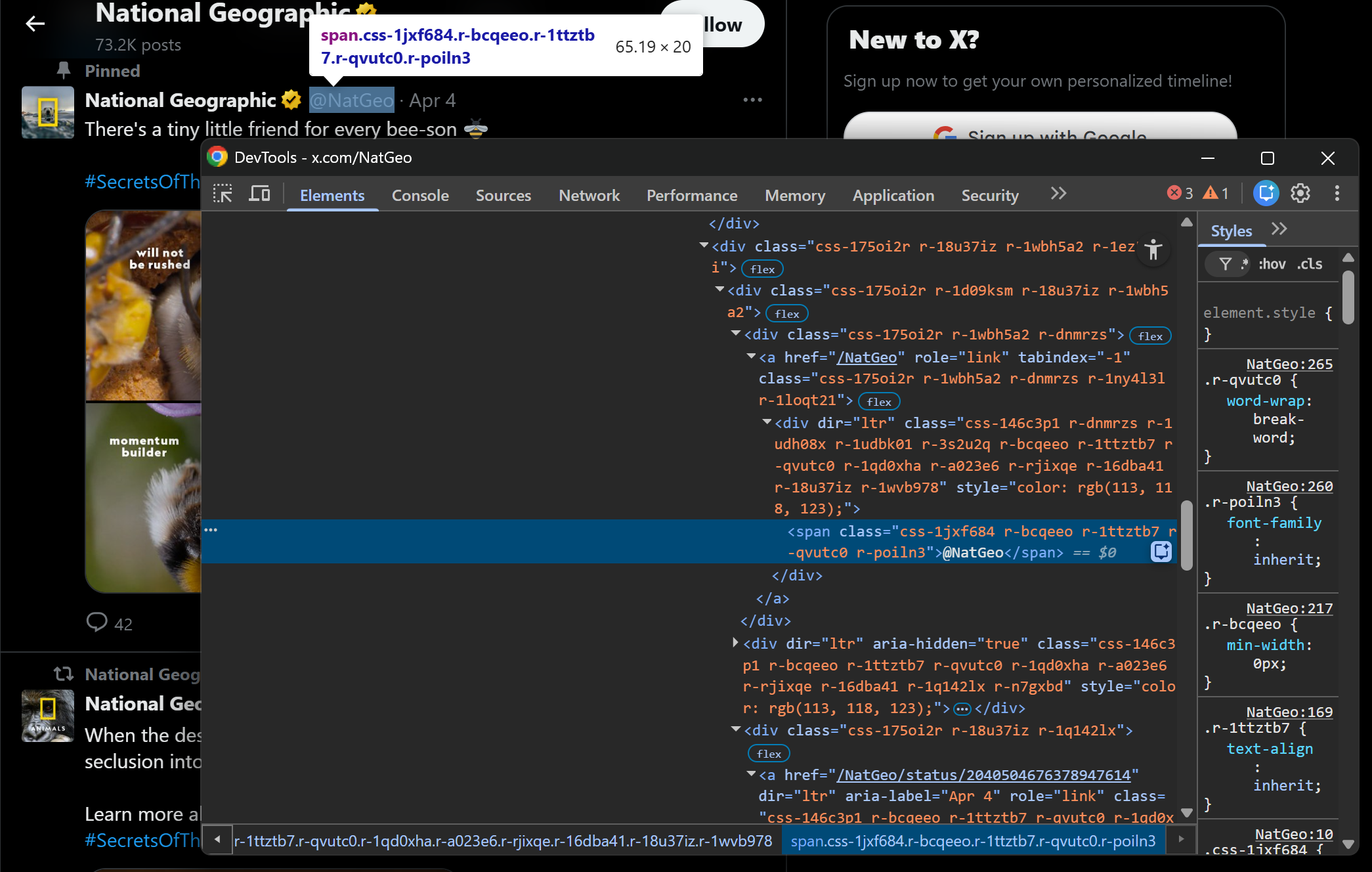The width and height of the screenshot is (1372, 872).
Task: Open the Elements tab
Action: coord(332,195)
